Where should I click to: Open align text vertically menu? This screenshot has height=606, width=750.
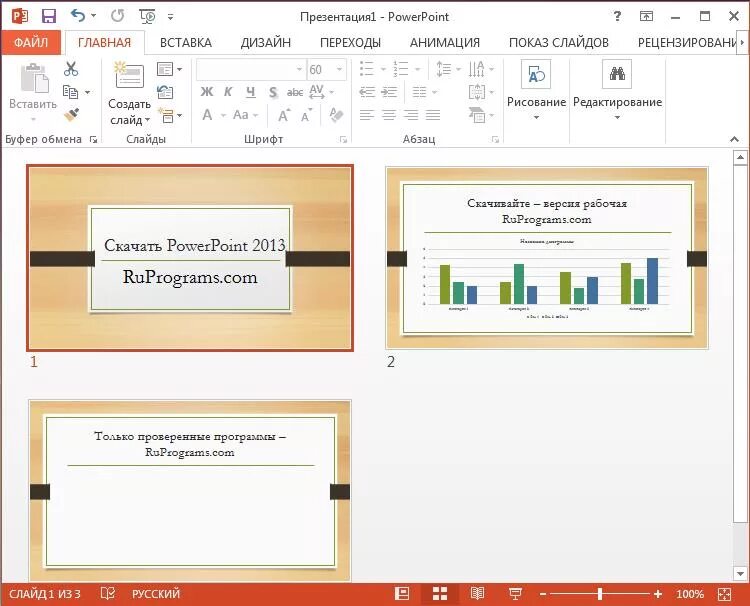[x=481, y=92]
